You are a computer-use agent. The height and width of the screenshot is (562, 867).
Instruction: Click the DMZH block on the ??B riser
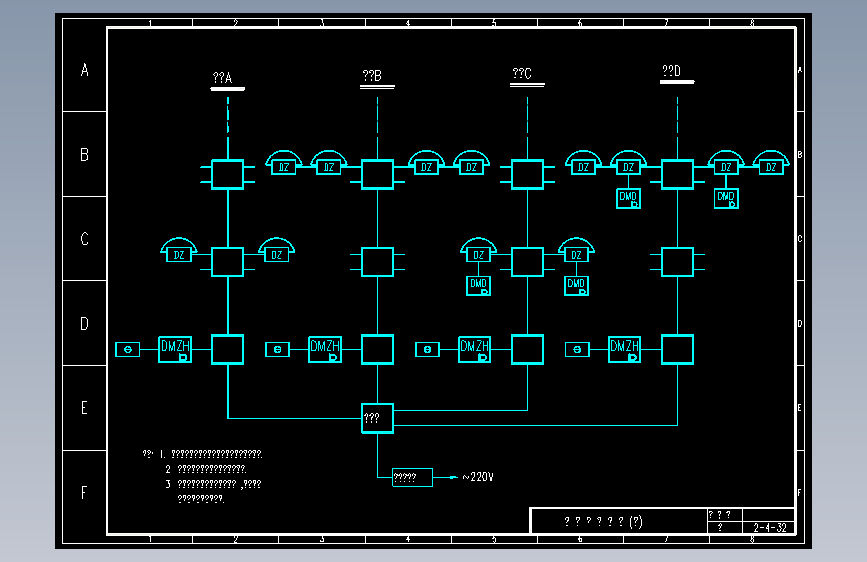[325, 350]
